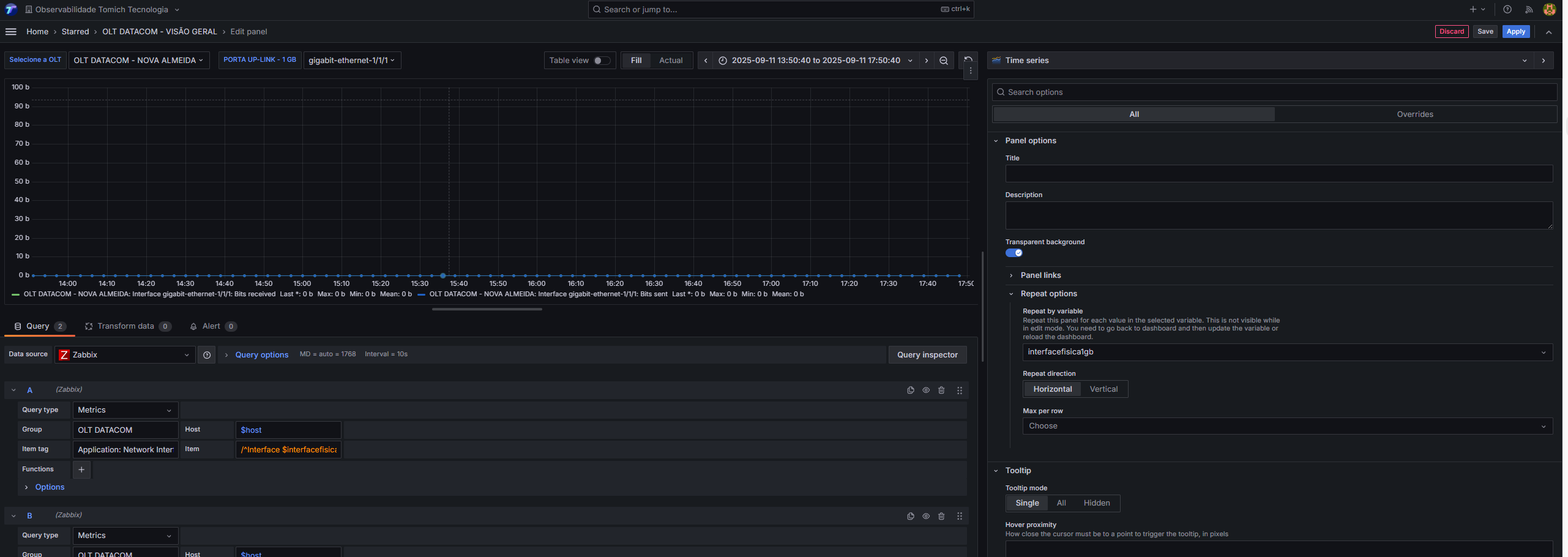Set tooltip mode to Hidden
Image resolution: width=1568 pixels, height=557 pixels.
click(1097, 503)
